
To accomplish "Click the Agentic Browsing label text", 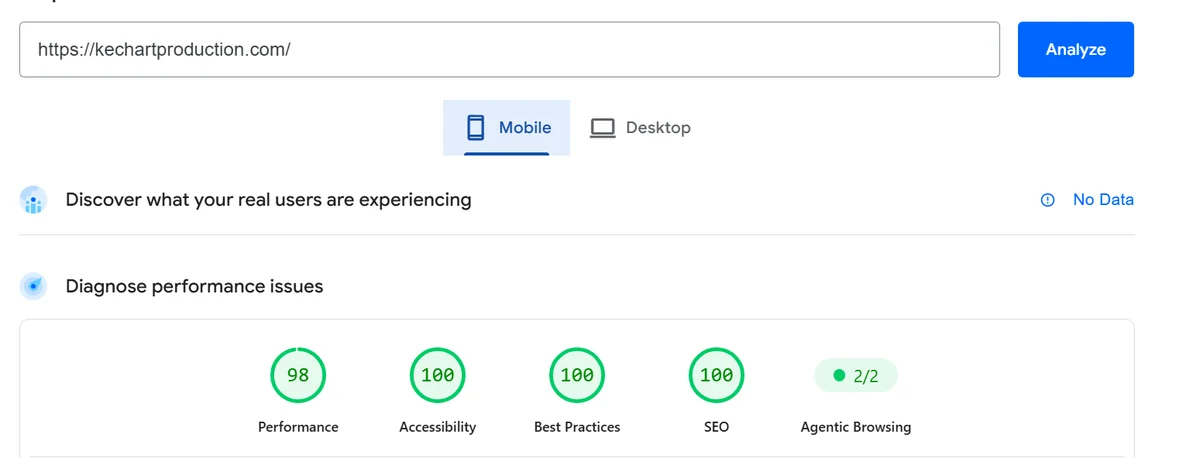I will 856,427.
